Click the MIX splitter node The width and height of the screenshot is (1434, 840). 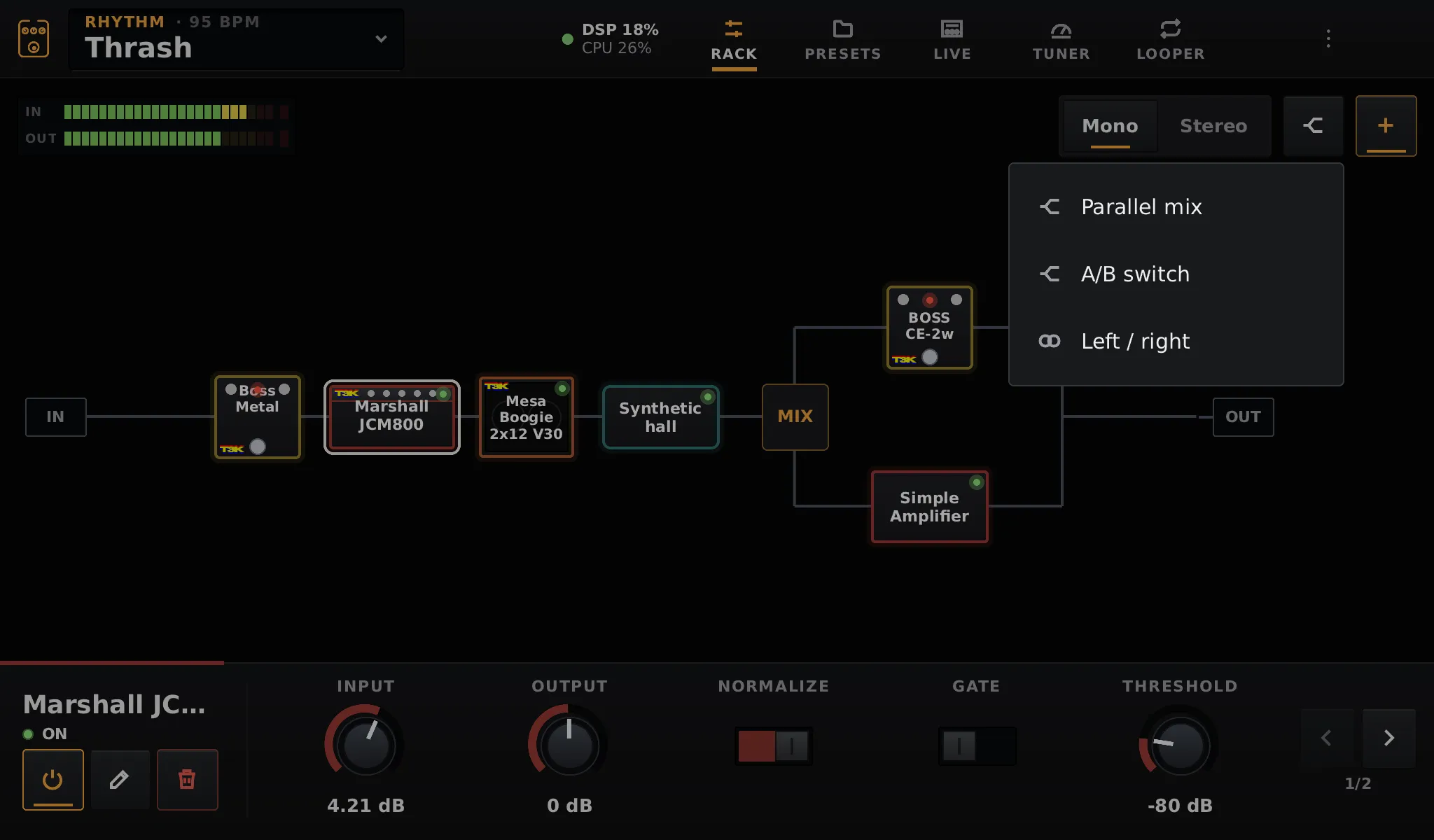795,416
